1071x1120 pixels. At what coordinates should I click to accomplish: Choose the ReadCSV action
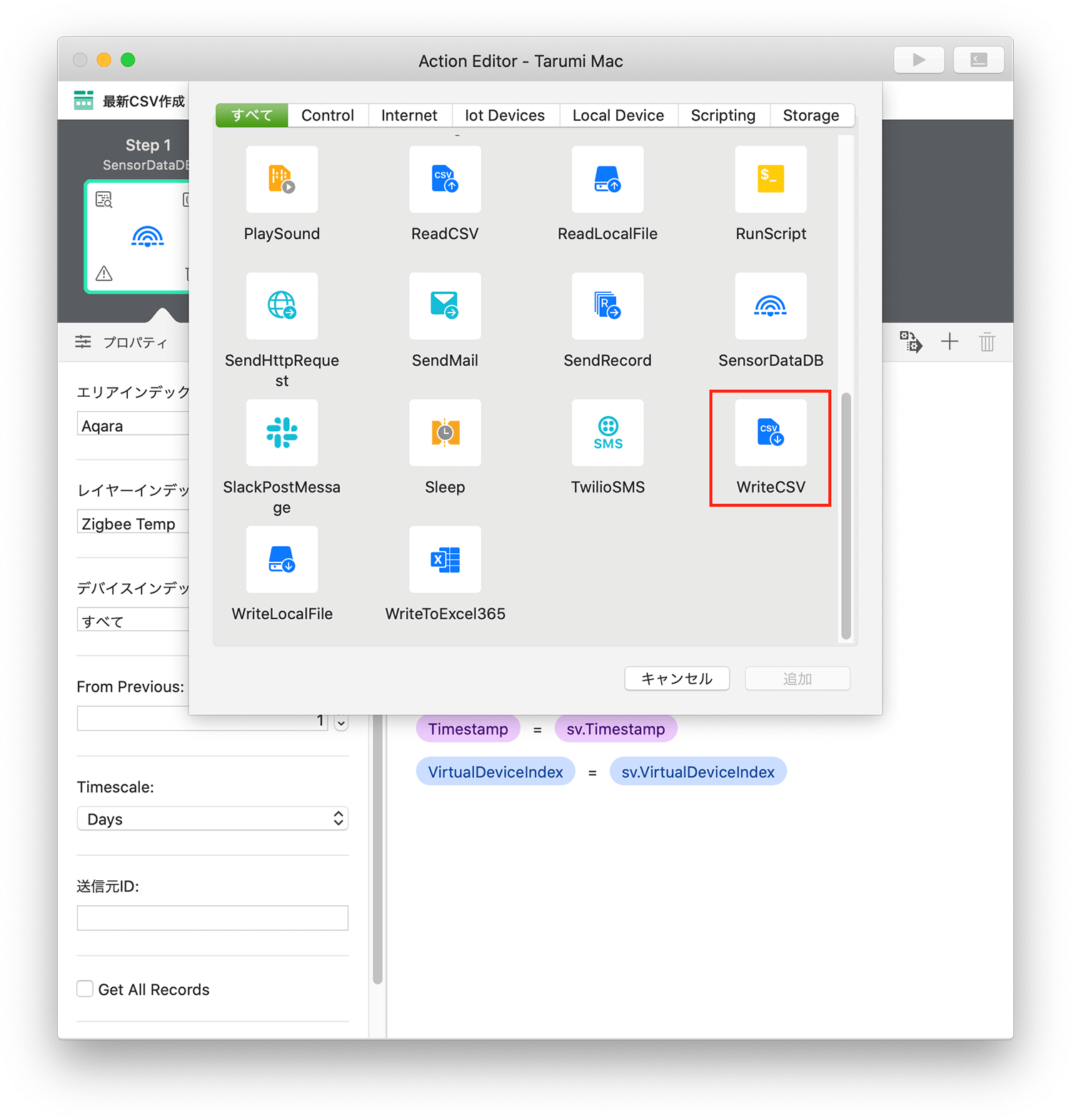(x=445, y=179)
